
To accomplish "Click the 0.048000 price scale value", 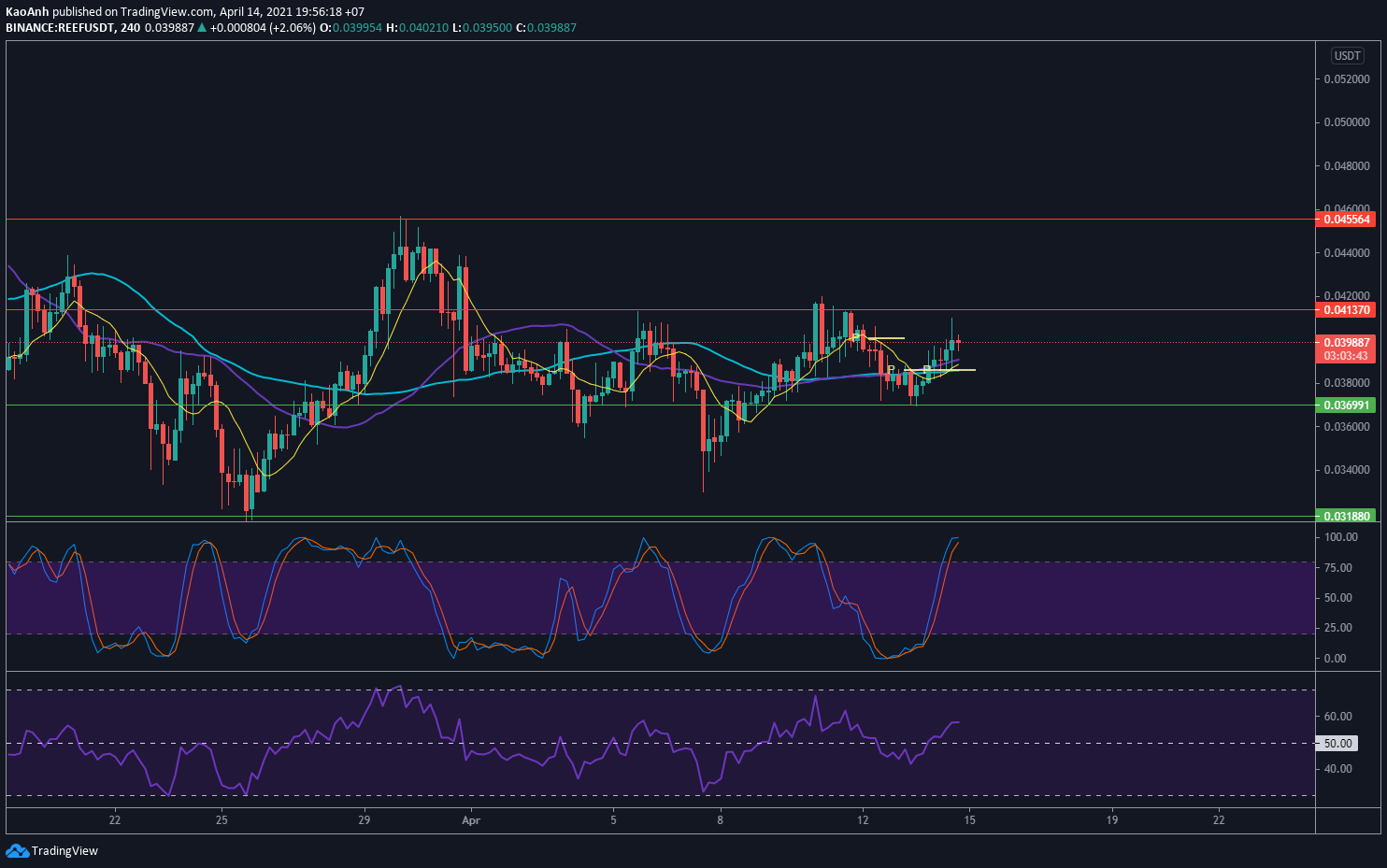I will [1347, 166].
